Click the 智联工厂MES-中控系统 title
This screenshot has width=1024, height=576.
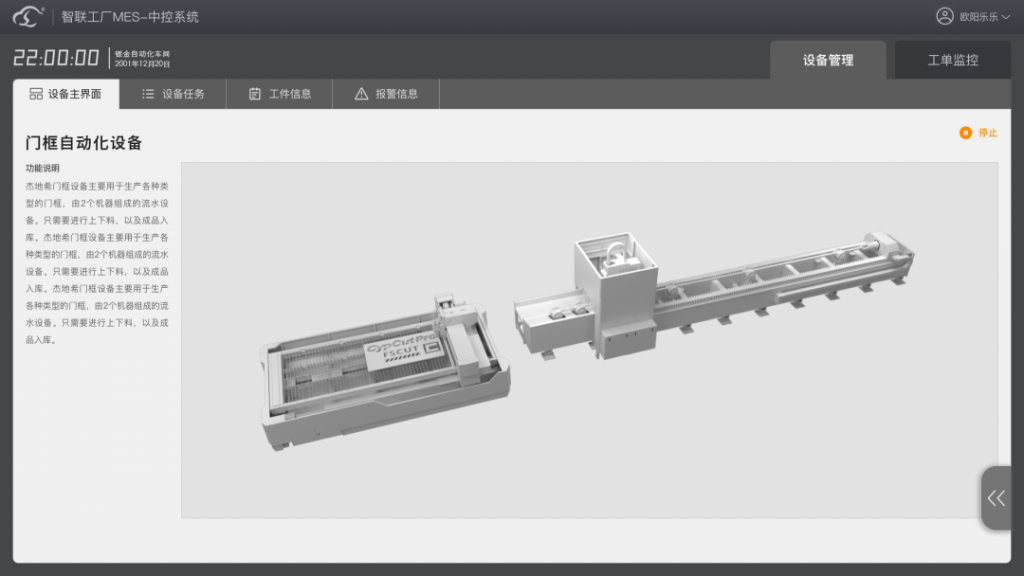(130, 17)
